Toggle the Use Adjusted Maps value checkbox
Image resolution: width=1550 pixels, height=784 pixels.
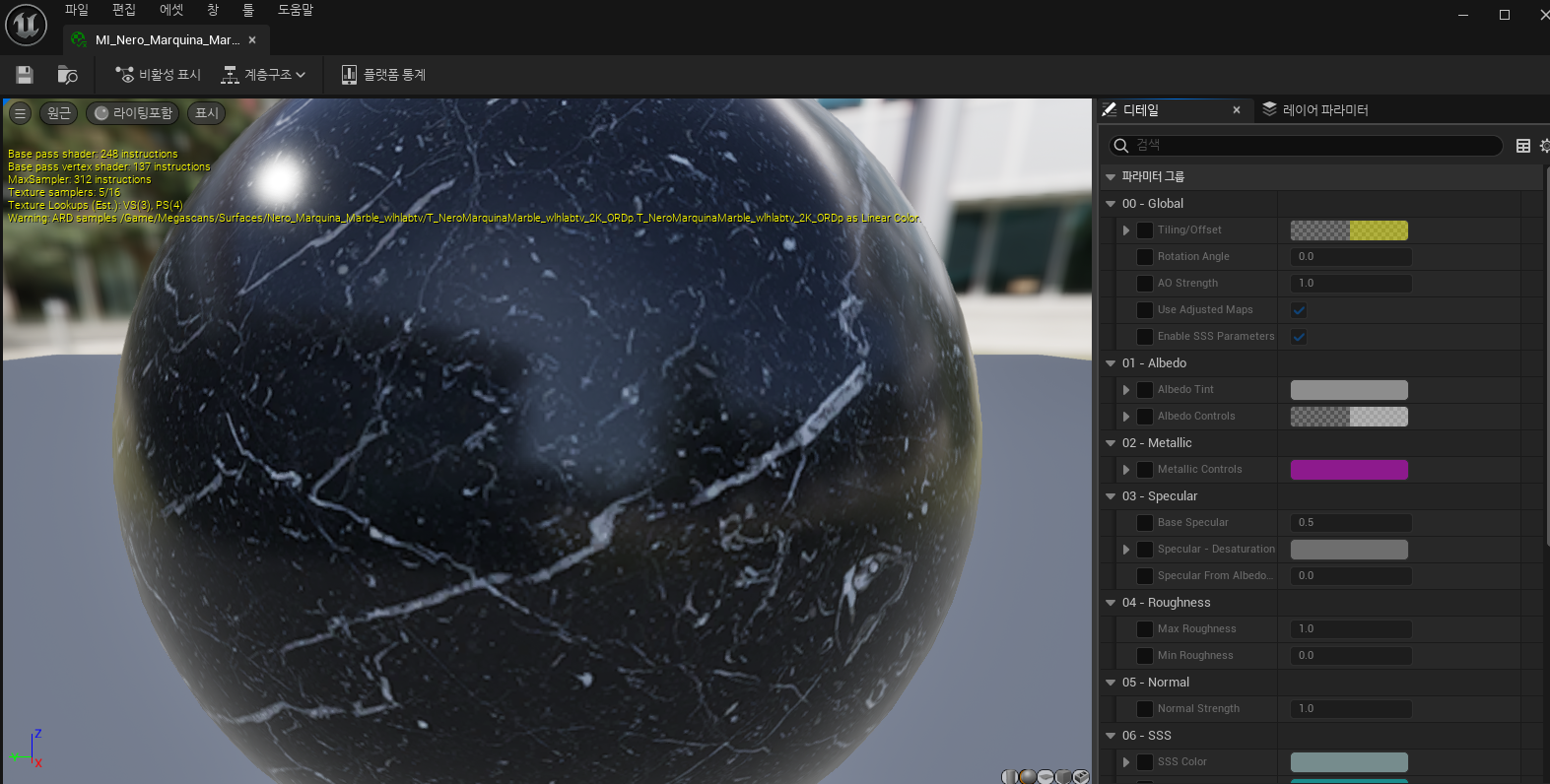click(1299, 310)
